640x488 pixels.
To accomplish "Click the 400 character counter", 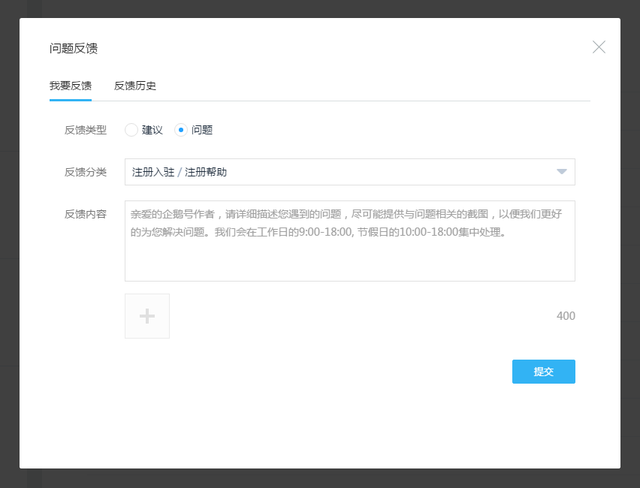I will (x=566, y=316).
